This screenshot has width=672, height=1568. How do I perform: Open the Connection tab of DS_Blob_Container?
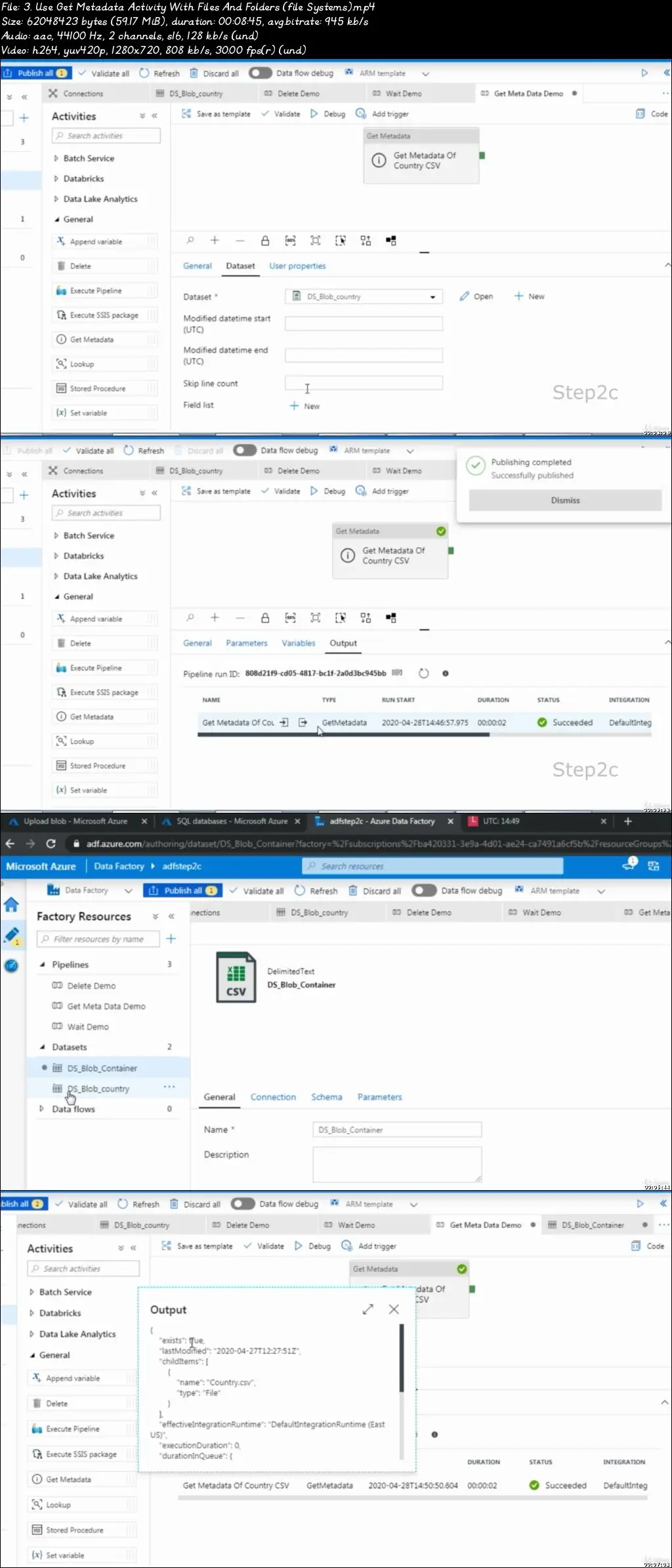tap(273, 1097)
